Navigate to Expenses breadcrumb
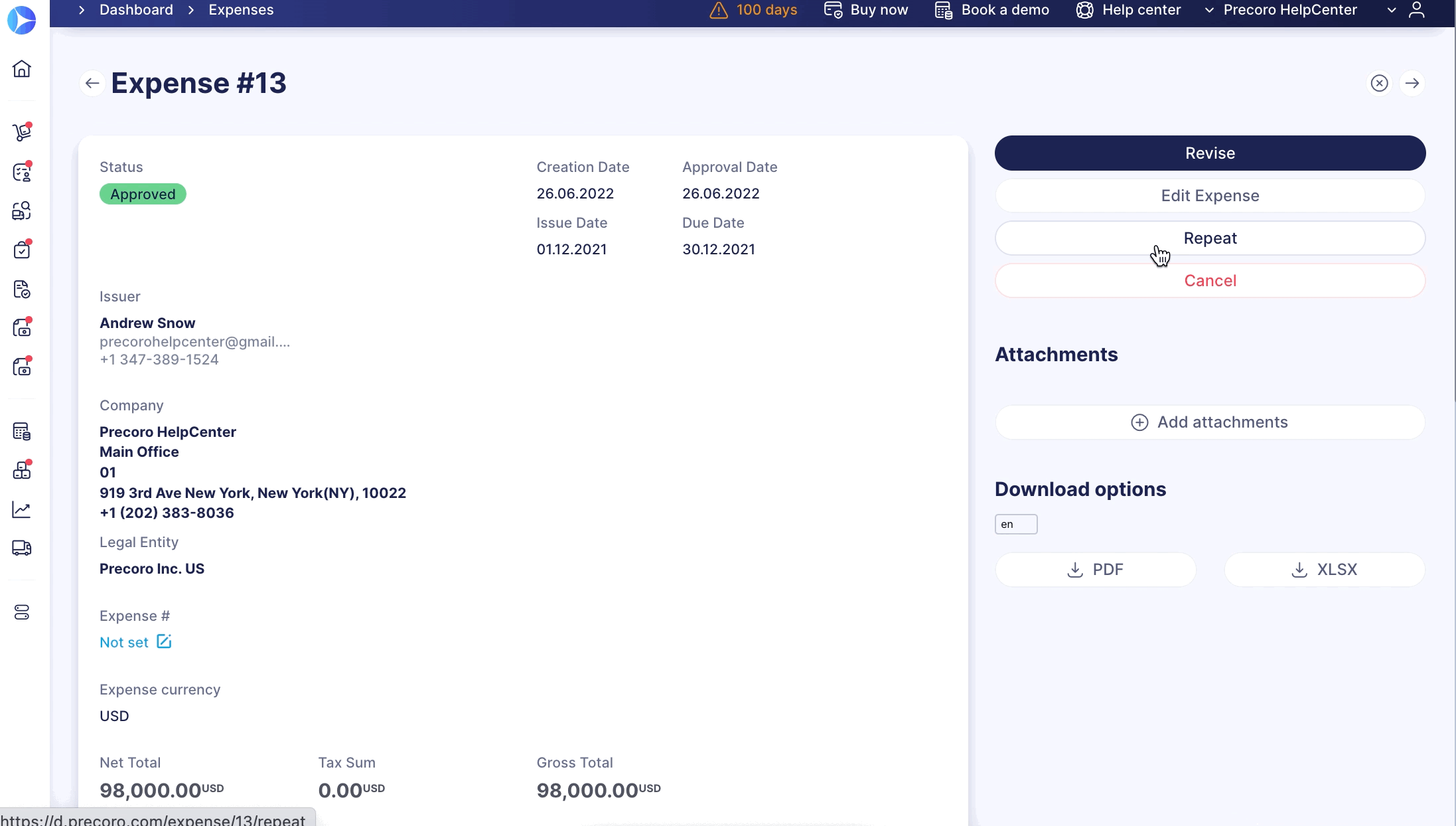The image size is (1456, 826). pyautogui.click(x=241, y=10)
